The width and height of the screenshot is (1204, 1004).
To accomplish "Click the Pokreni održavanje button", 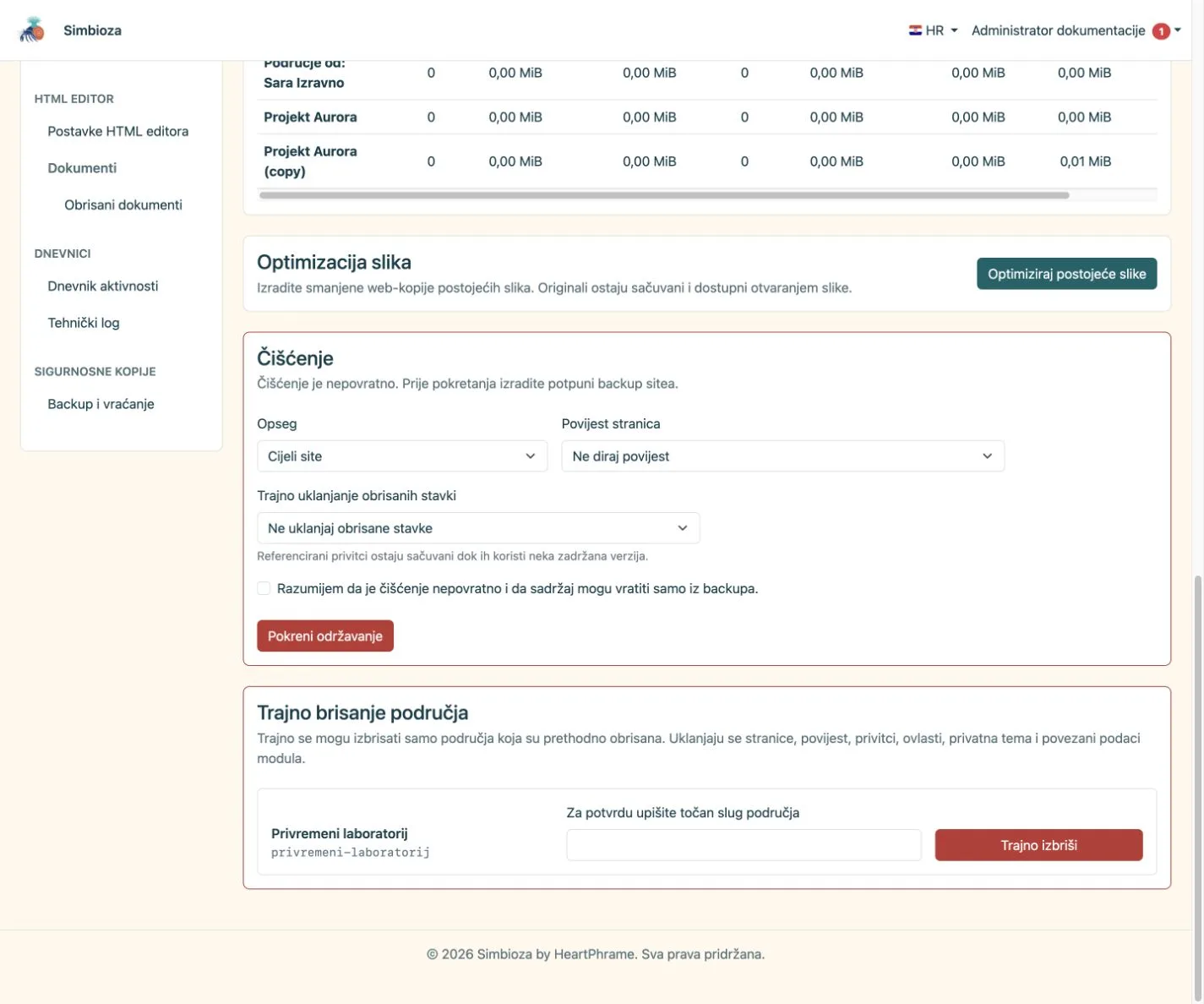I will (x=325, y=636).
